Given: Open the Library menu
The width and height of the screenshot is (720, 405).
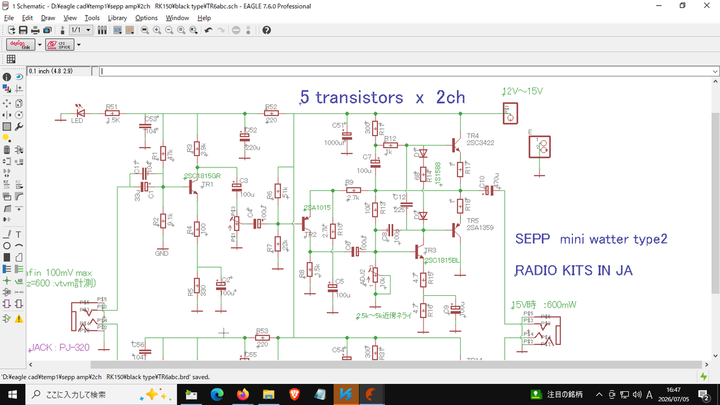Looking at the screenshot, I should point(117,18).
